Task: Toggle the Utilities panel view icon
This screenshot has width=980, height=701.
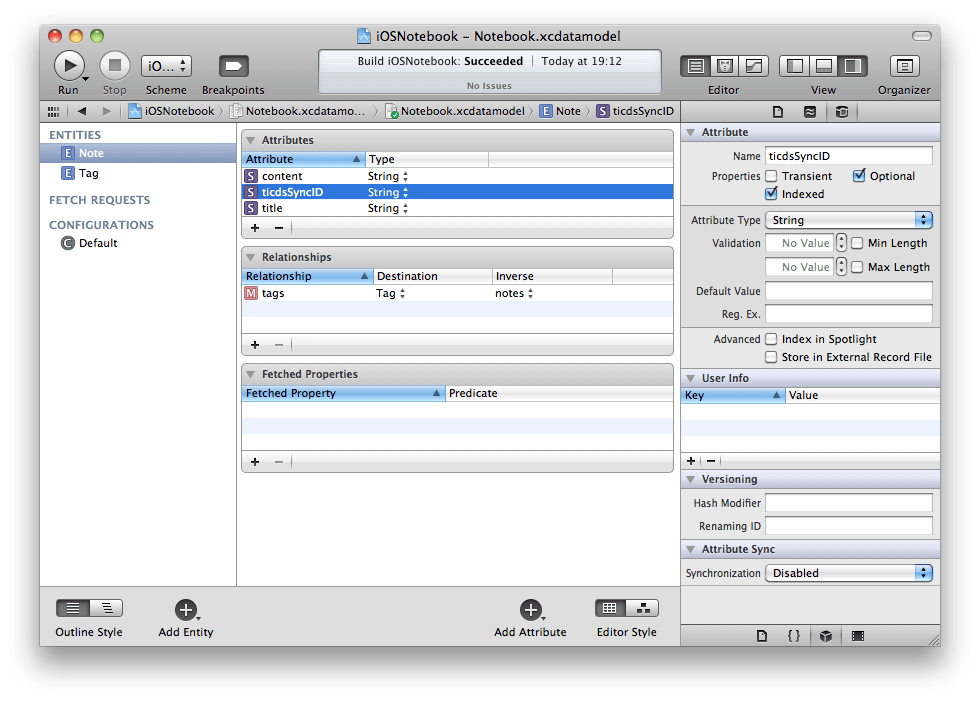Action: point(851,65)
